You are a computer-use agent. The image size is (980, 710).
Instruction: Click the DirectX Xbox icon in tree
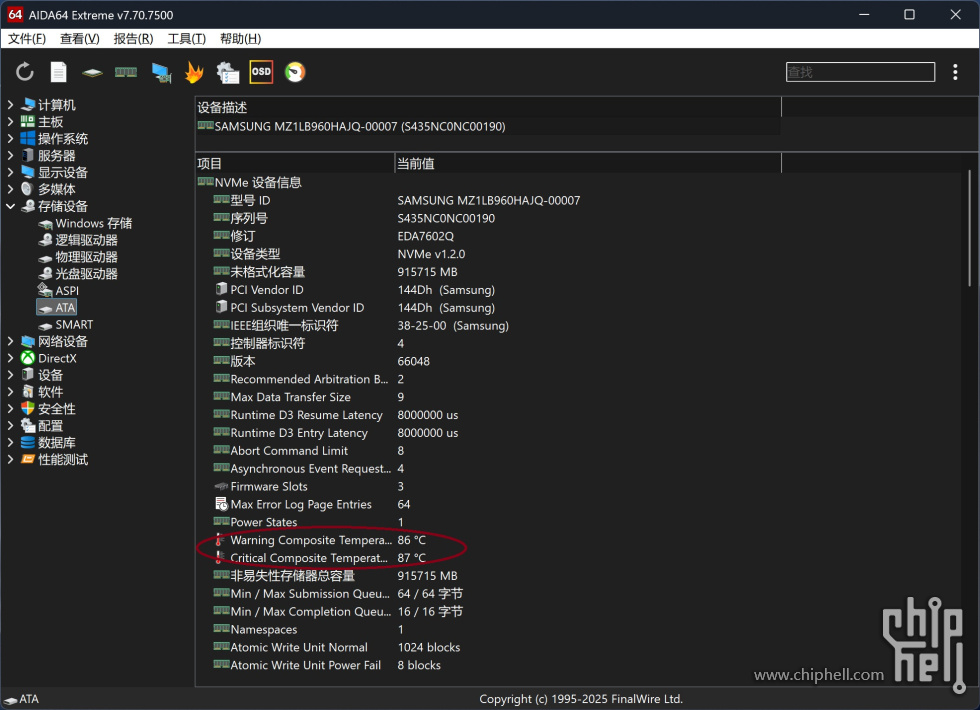(x=28, y=358)
